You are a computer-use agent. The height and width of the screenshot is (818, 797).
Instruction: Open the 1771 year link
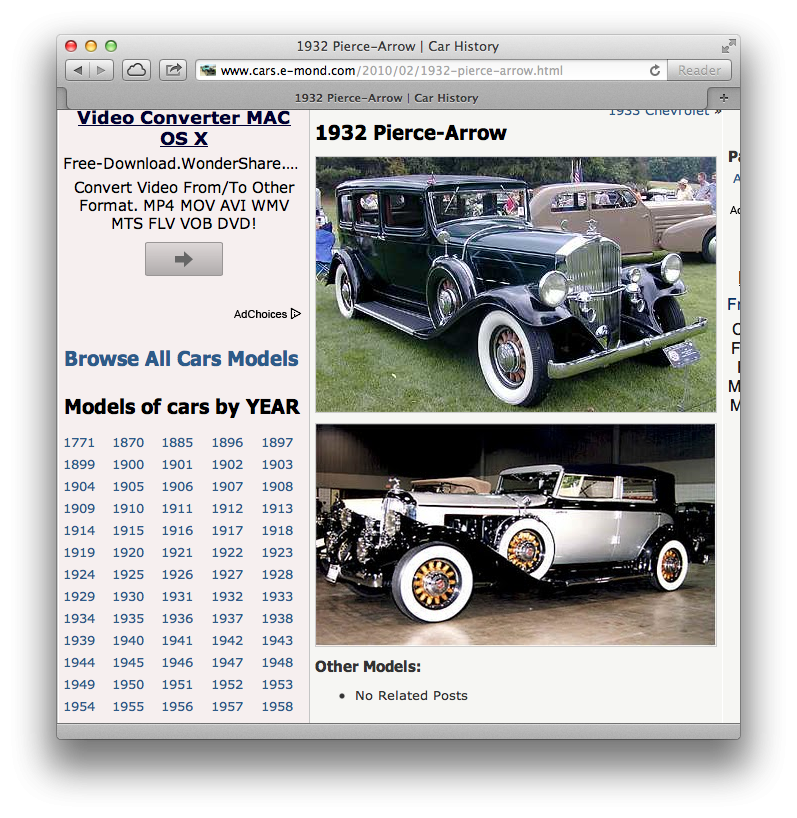coord(79,442)
